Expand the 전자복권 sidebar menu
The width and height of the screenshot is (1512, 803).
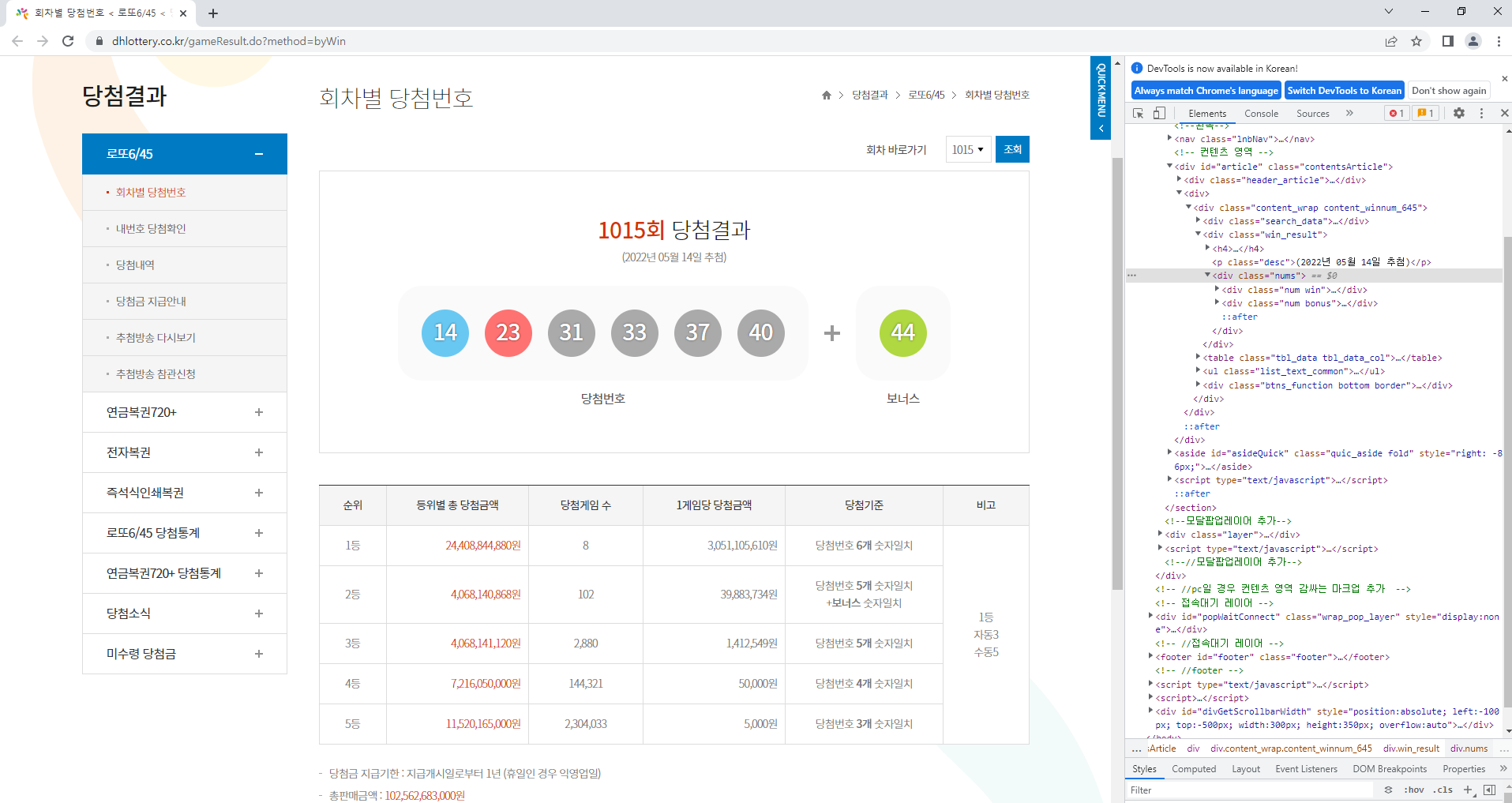[x=258, y=452]
